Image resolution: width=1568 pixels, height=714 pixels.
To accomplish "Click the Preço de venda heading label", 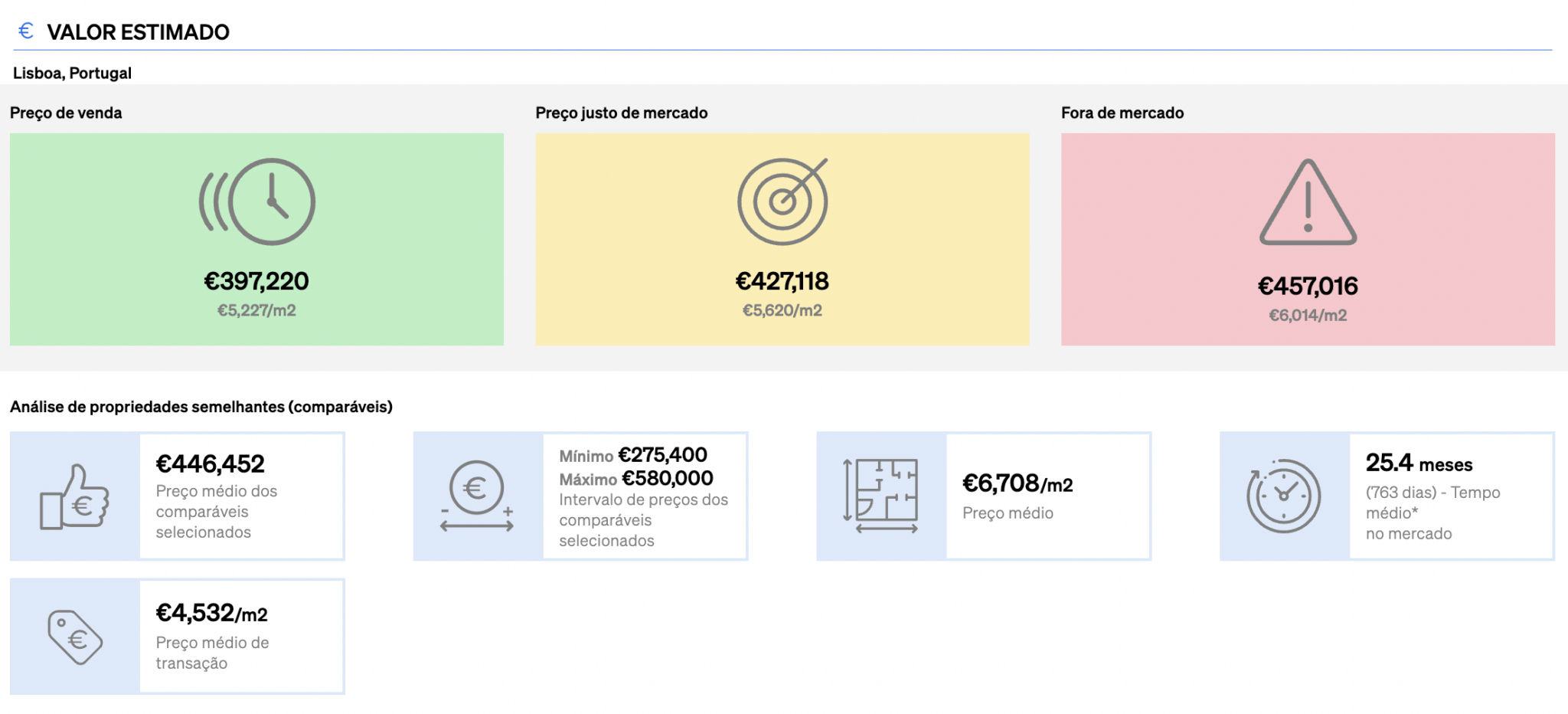I will point(65,113).
